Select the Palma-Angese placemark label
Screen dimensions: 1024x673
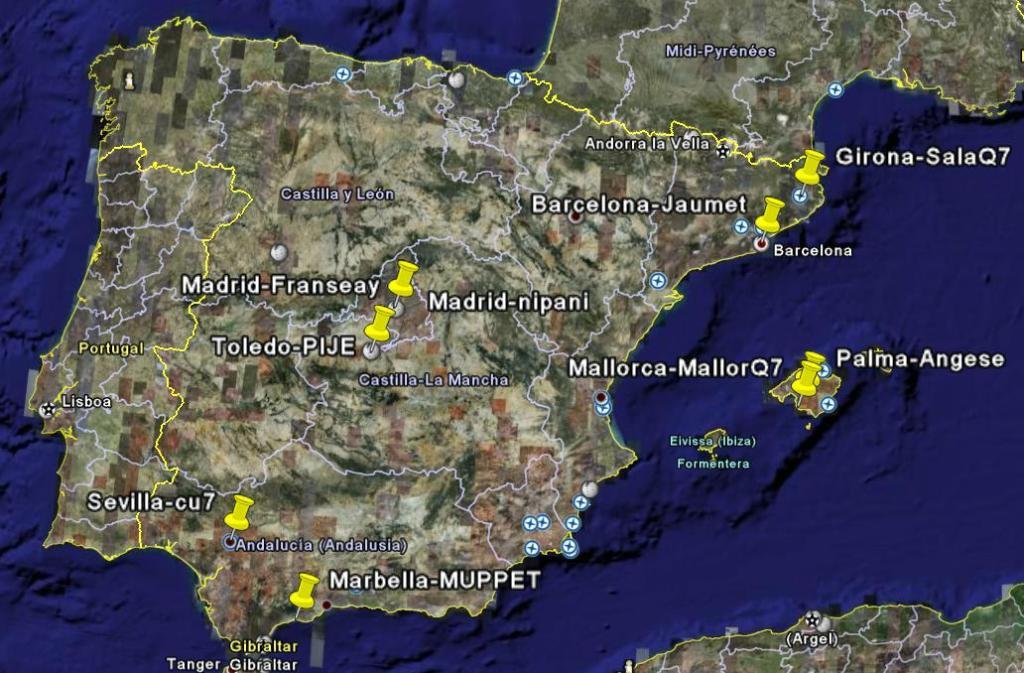coord(919,359)
